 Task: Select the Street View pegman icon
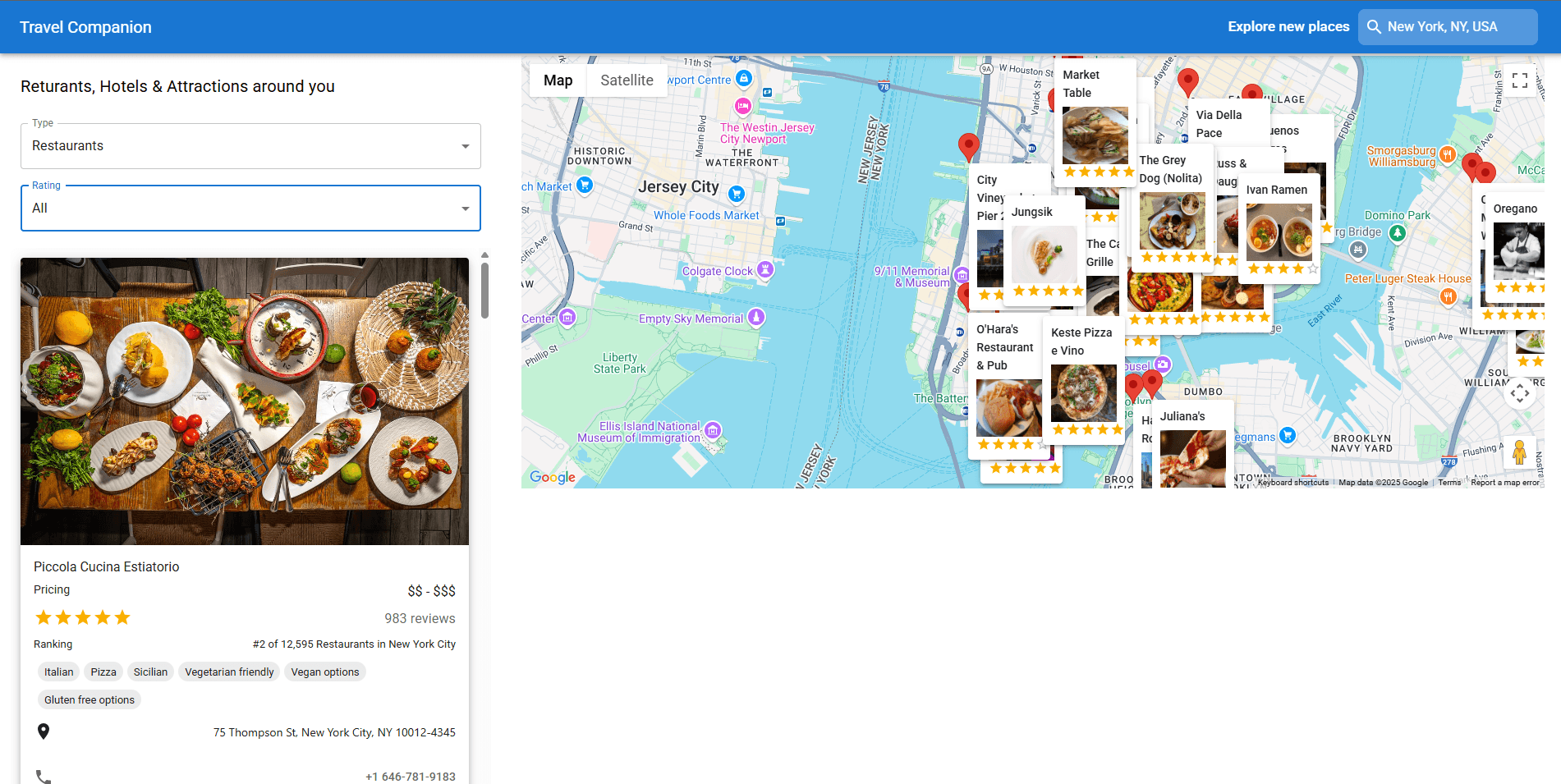tap(1520, 453)
